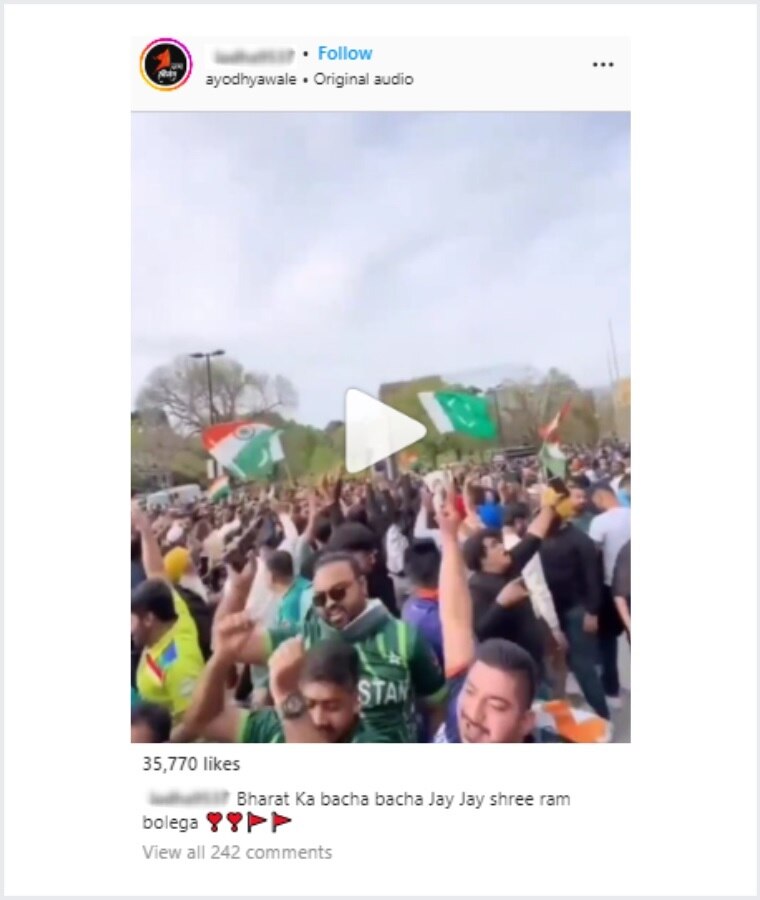Follow this account
760x900 pixels.
click(345, 53)
